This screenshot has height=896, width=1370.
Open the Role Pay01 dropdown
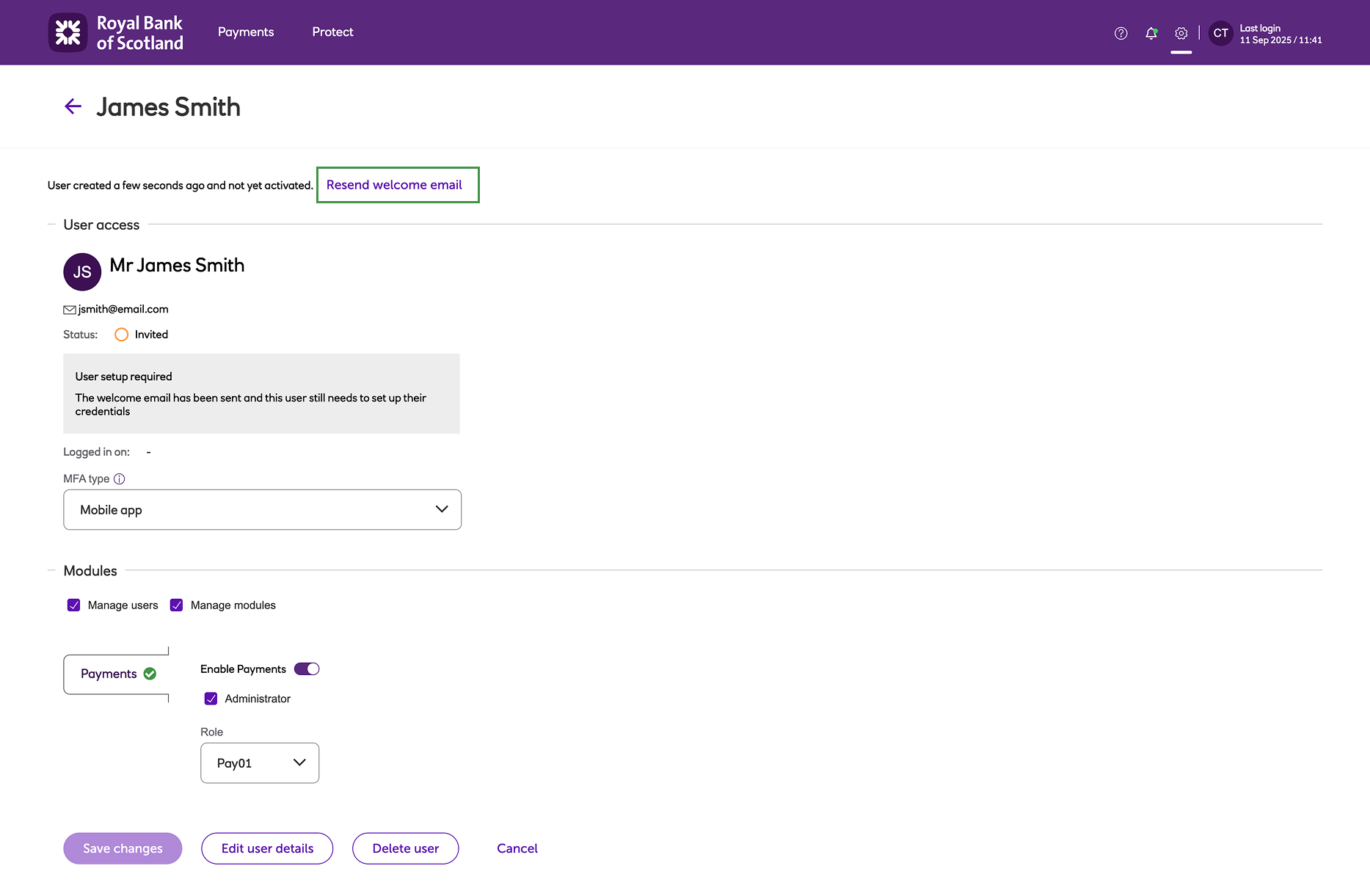[x=260, y=762]
